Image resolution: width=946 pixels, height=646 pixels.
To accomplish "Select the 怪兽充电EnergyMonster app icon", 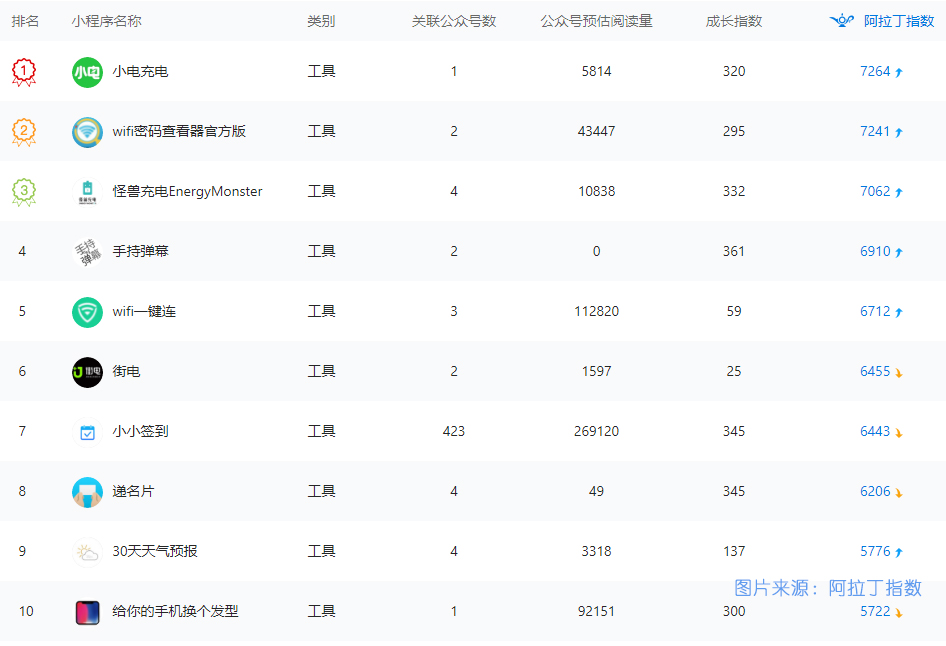I will click(x=87, y=192).
